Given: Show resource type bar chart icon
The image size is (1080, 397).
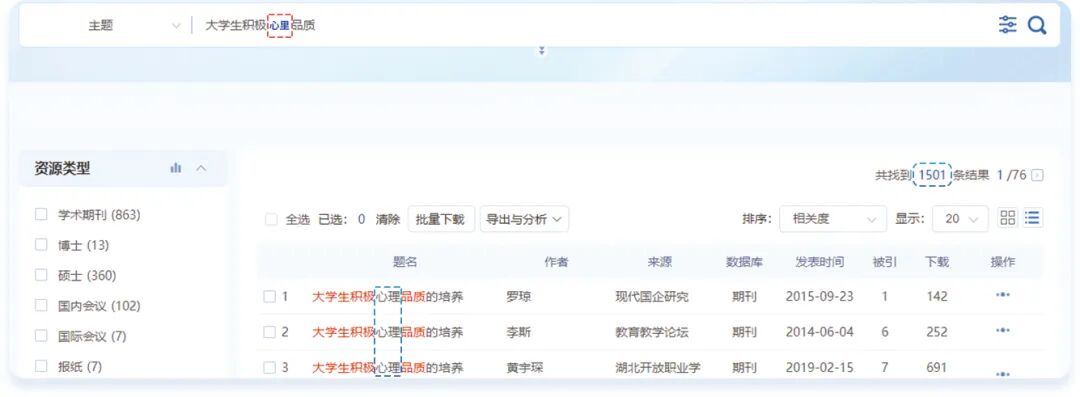Looking at the screenshot, I should coord(176,168).
